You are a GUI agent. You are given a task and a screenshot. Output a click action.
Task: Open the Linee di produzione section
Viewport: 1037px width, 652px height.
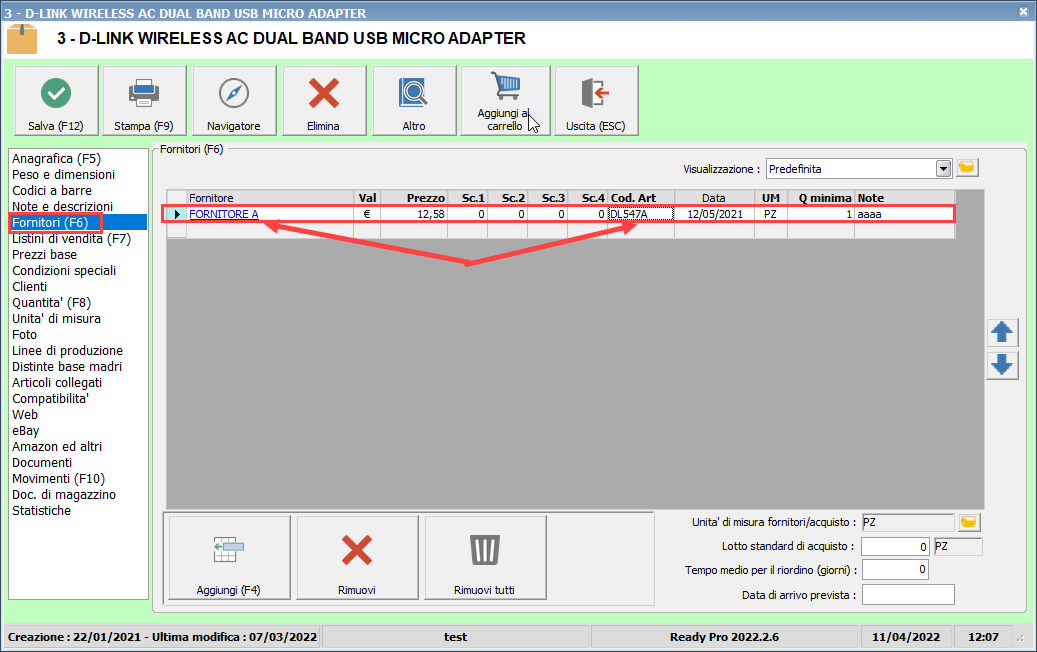pyautogui.click(x=67, y=350)
